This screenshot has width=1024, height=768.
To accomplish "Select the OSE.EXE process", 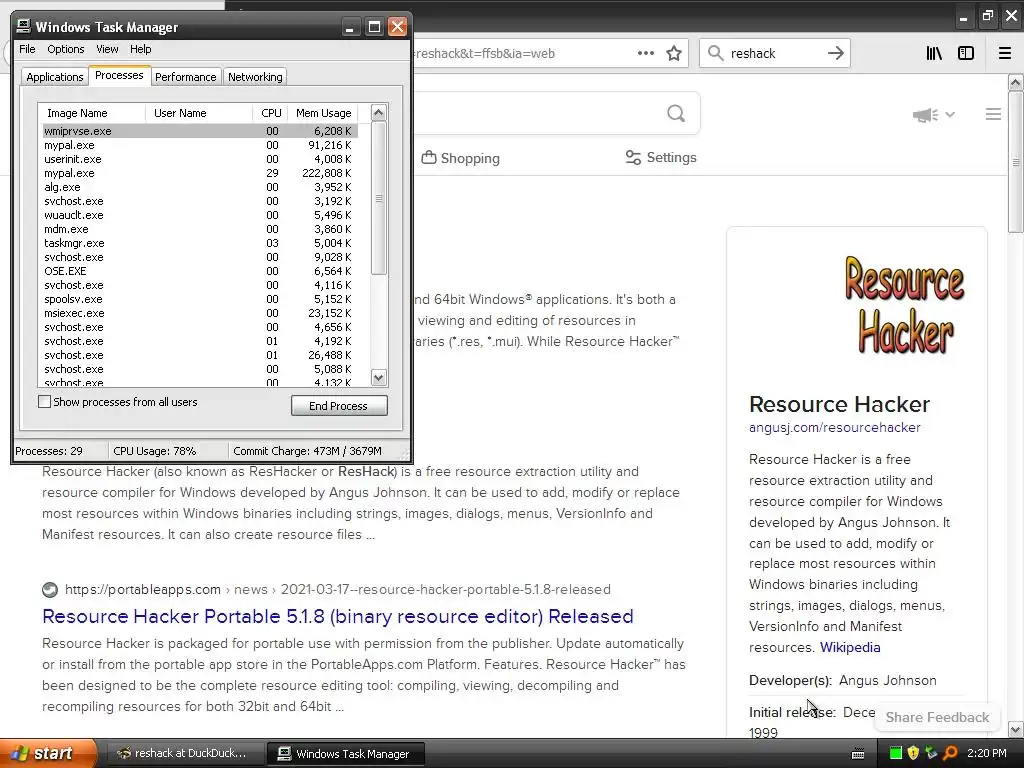I will point(200,271).
